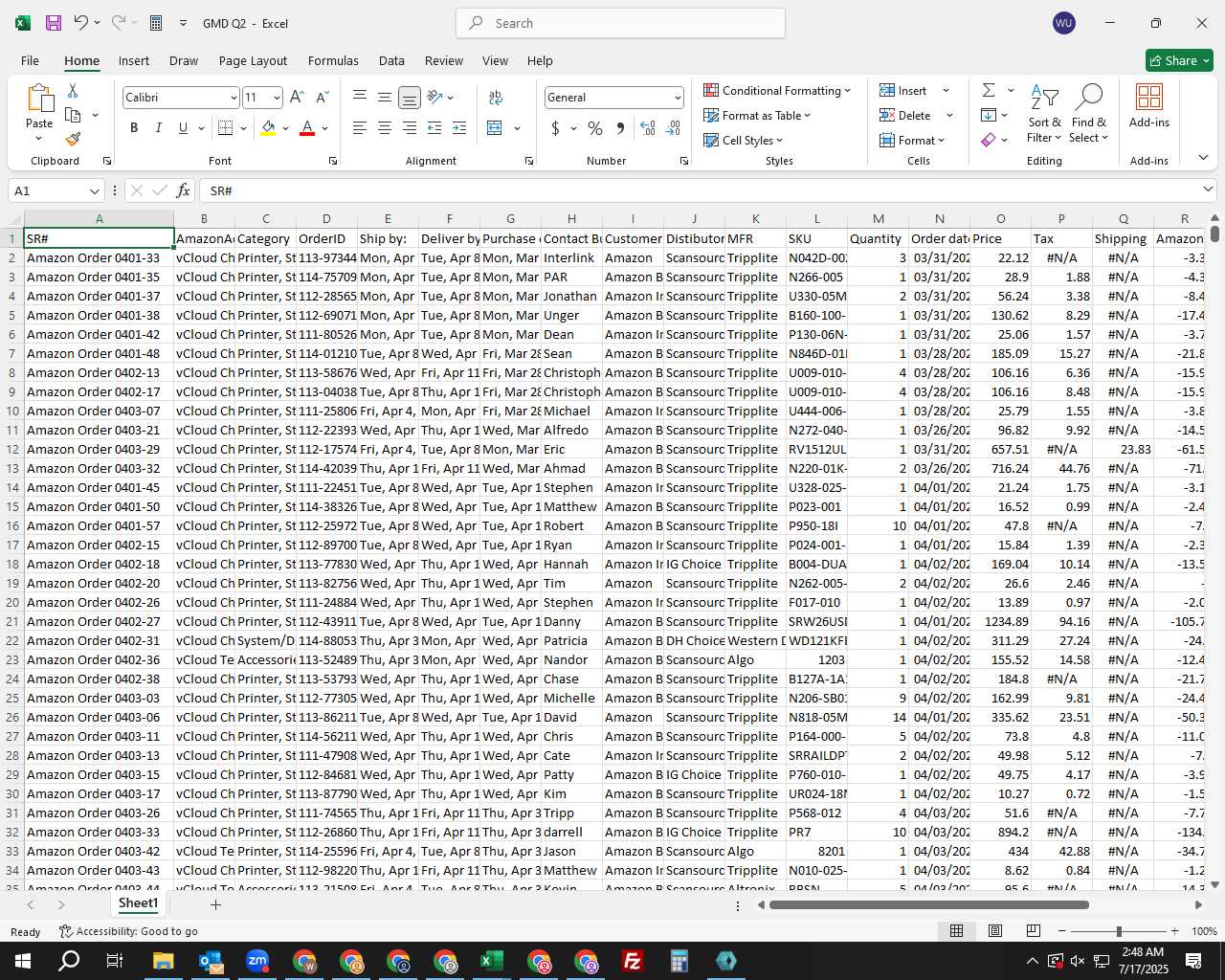Click the zoom slider handle in status bar

coord(1119,931)
